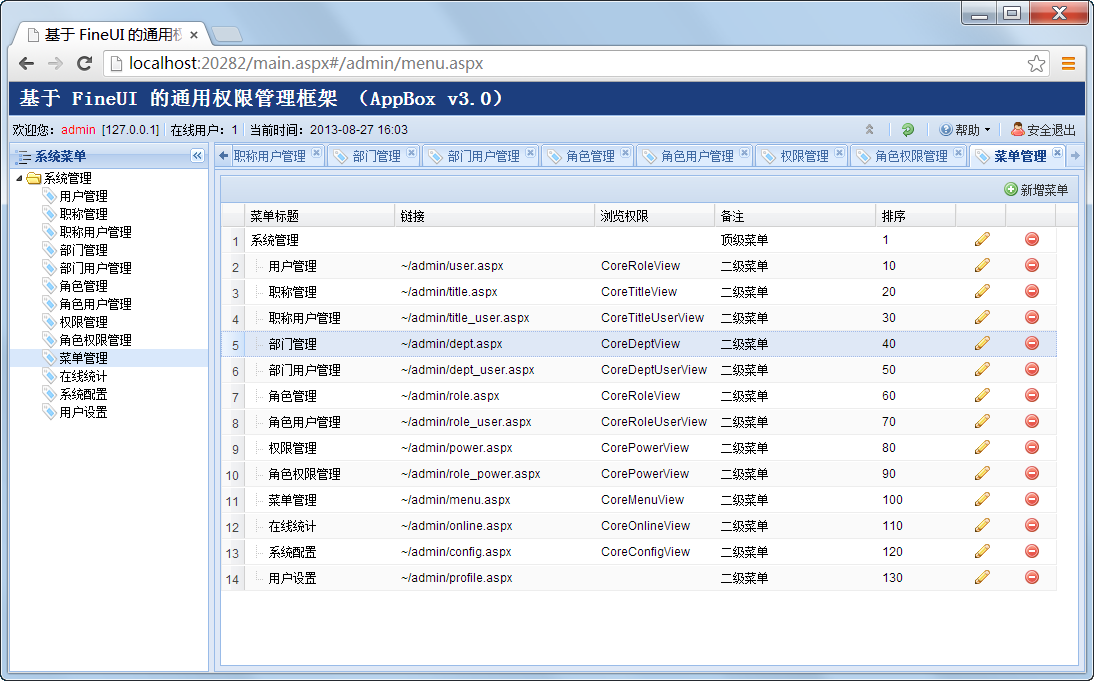Edit the ~/admin/profile.aspx menu row
This screenshot has width=1094, height=681.
(982, 577)
